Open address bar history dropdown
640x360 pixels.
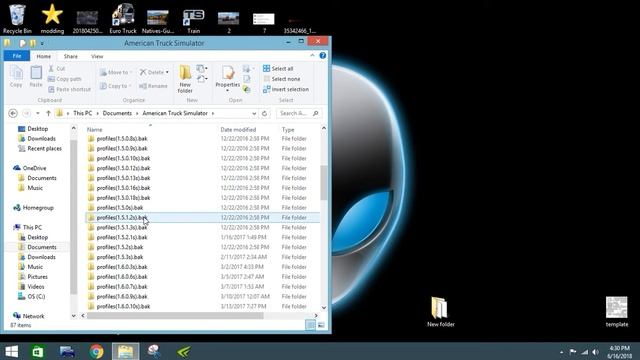tap(254, 113)
